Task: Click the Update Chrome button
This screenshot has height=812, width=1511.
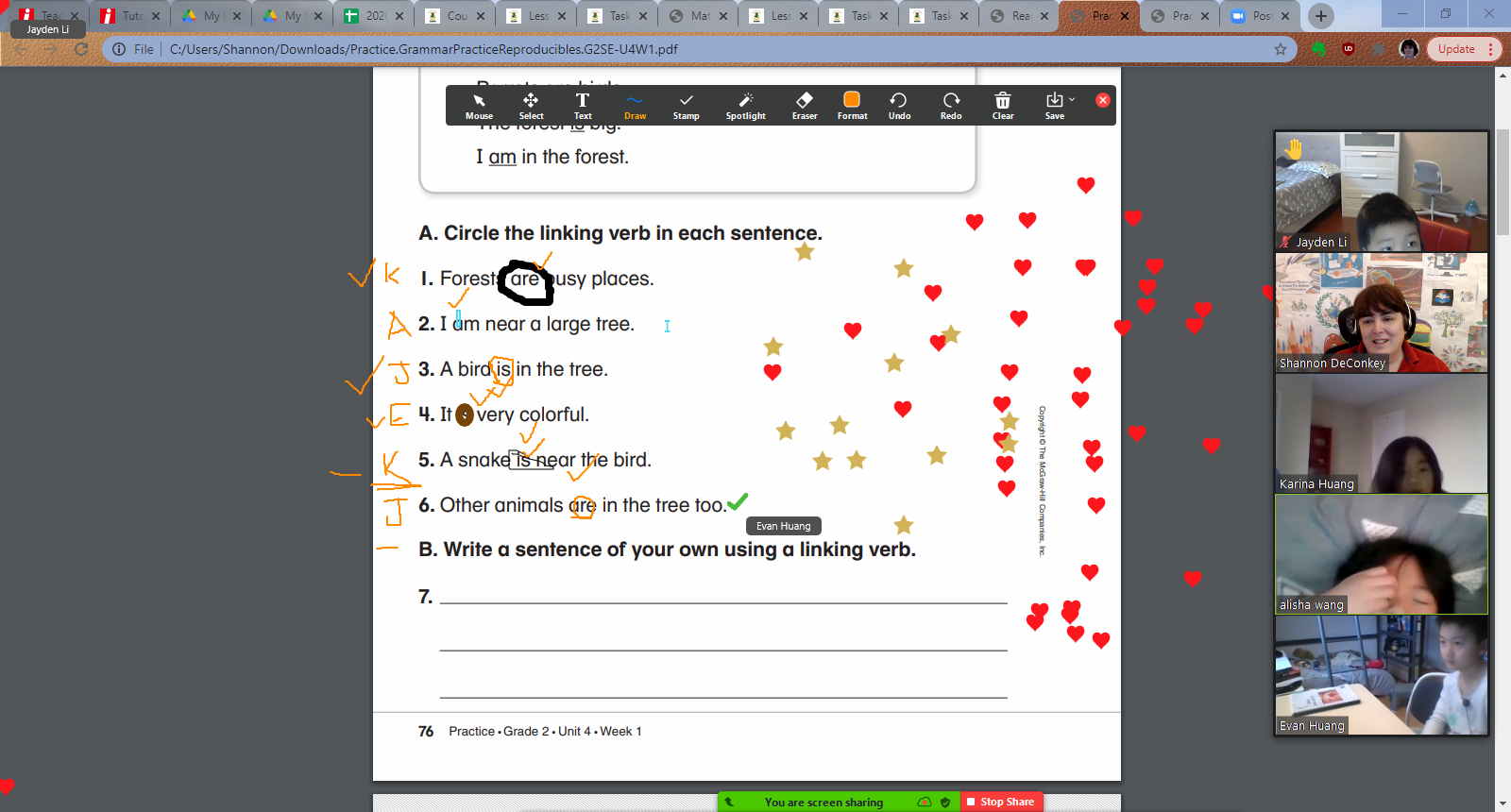Action: (x=1456, y=49)
